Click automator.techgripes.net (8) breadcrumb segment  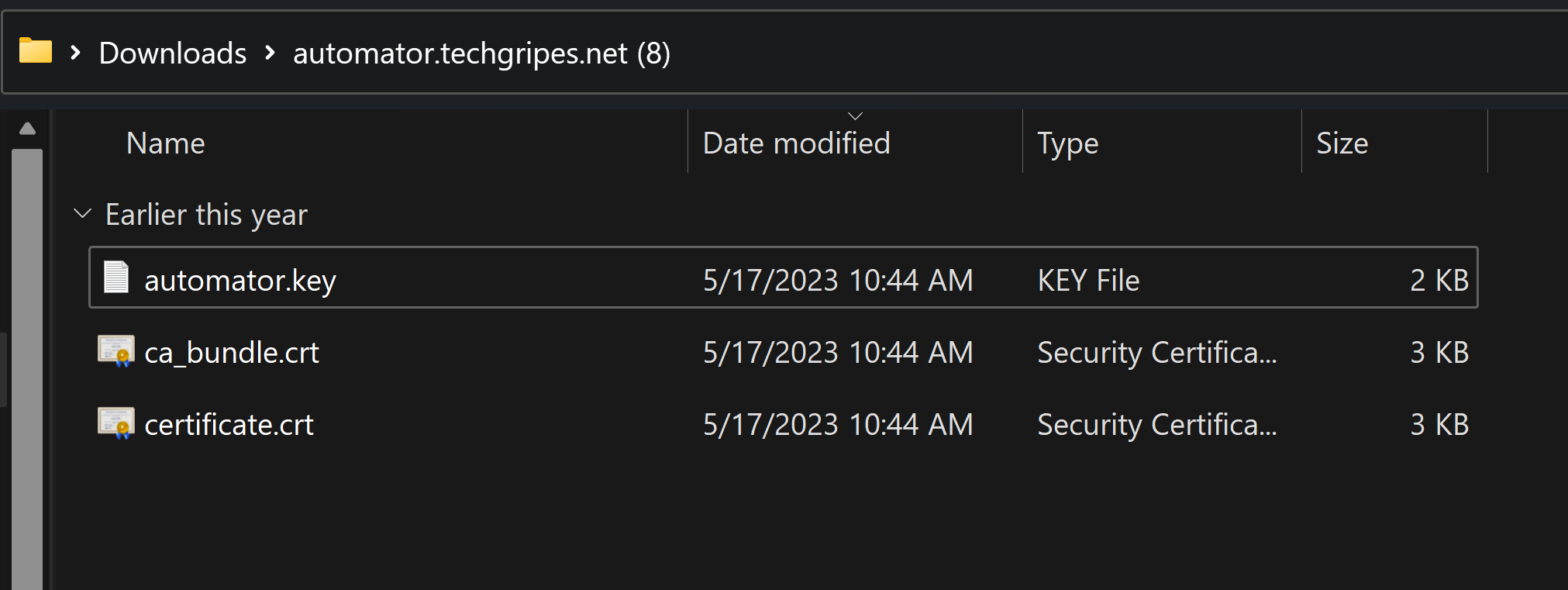point(481,53)
